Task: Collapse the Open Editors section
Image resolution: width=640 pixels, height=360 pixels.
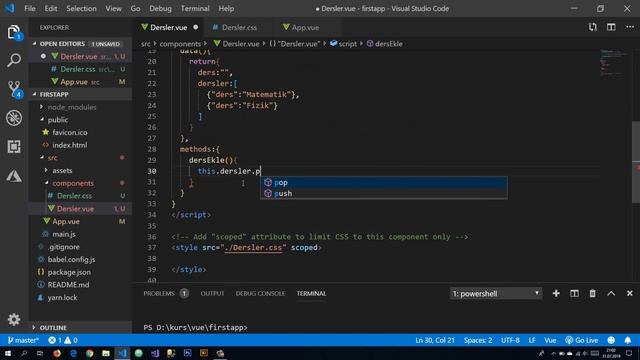Action: tap(80, 44)
